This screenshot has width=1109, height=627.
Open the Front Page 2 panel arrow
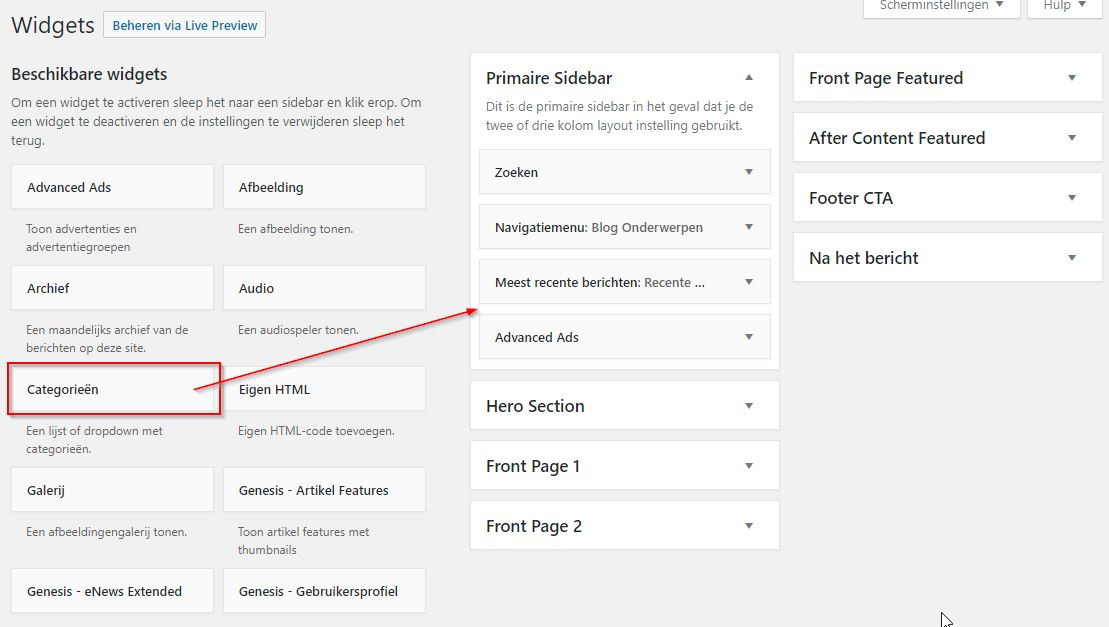tap(748, 526)
